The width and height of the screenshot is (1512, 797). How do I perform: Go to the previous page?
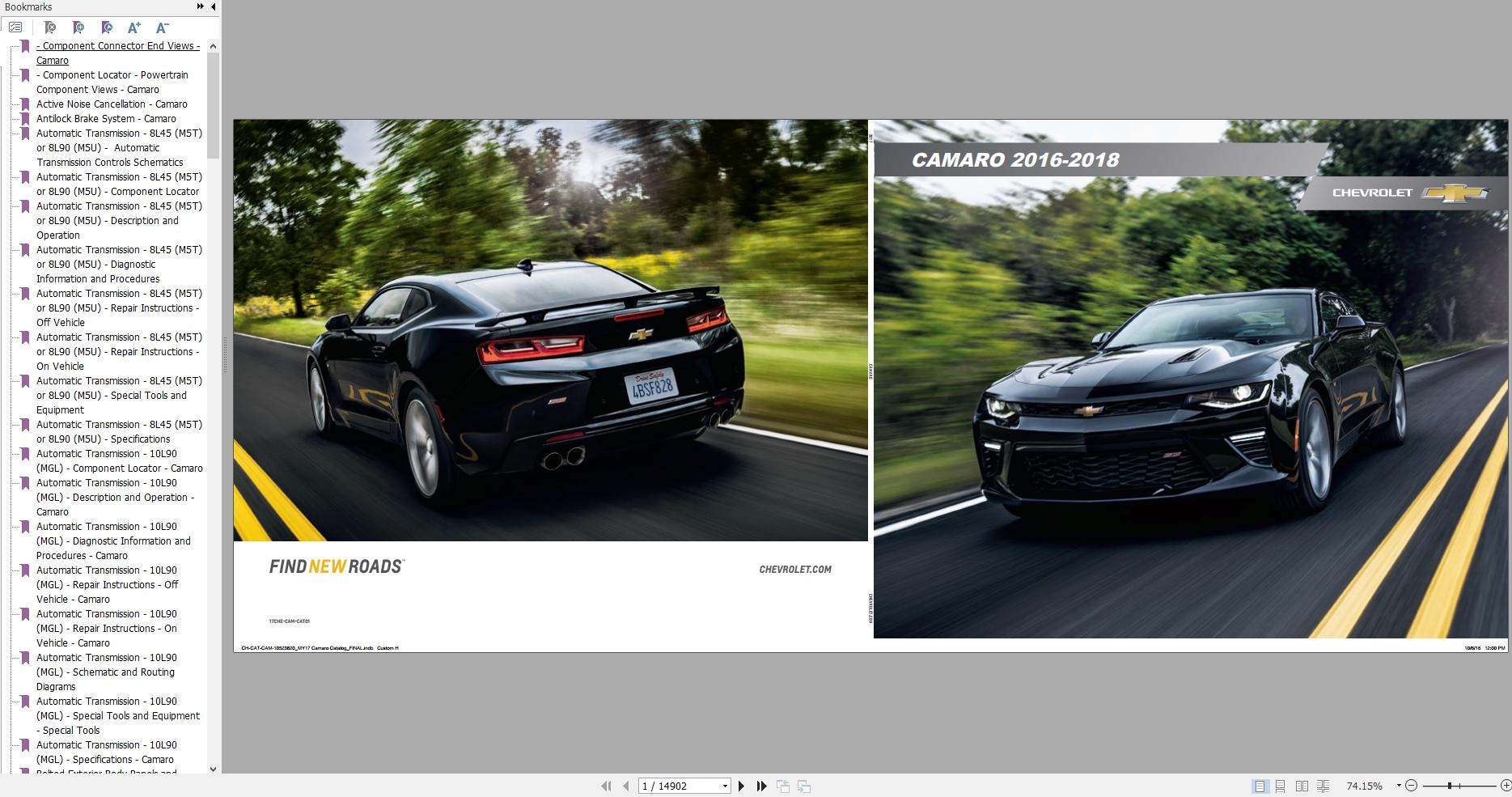point(625,786)
